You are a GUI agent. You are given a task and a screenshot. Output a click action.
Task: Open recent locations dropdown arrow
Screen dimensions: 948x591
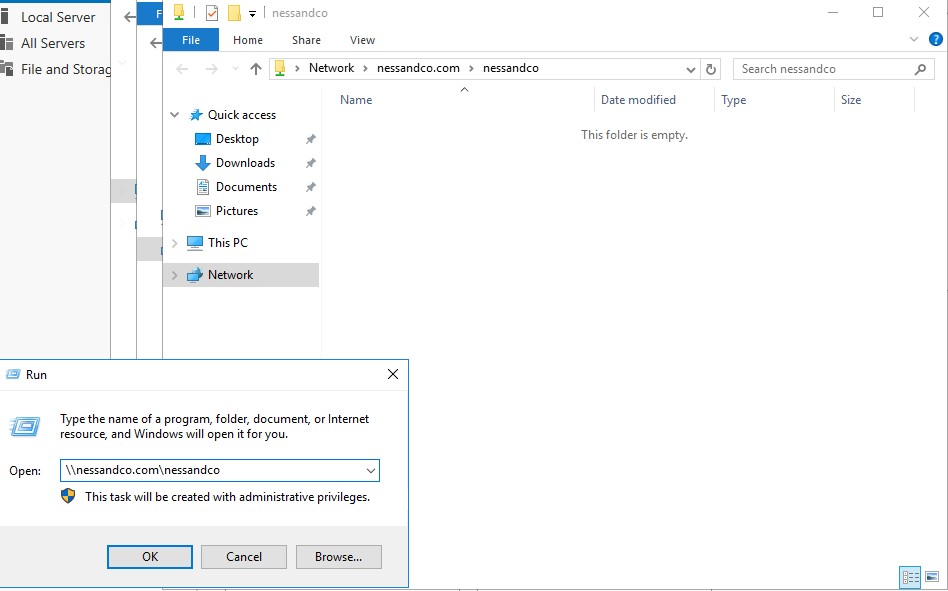(x=235, y=69)
